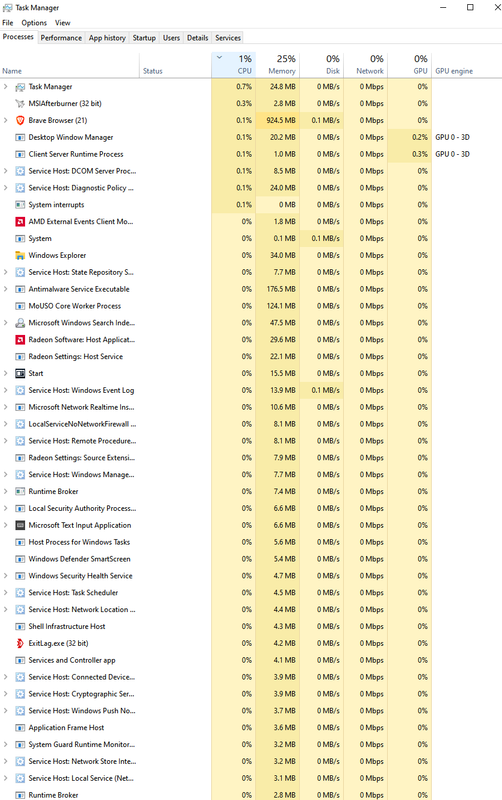Click the Service Host: Task Scheduler gear icon

(x=20, y=592)
